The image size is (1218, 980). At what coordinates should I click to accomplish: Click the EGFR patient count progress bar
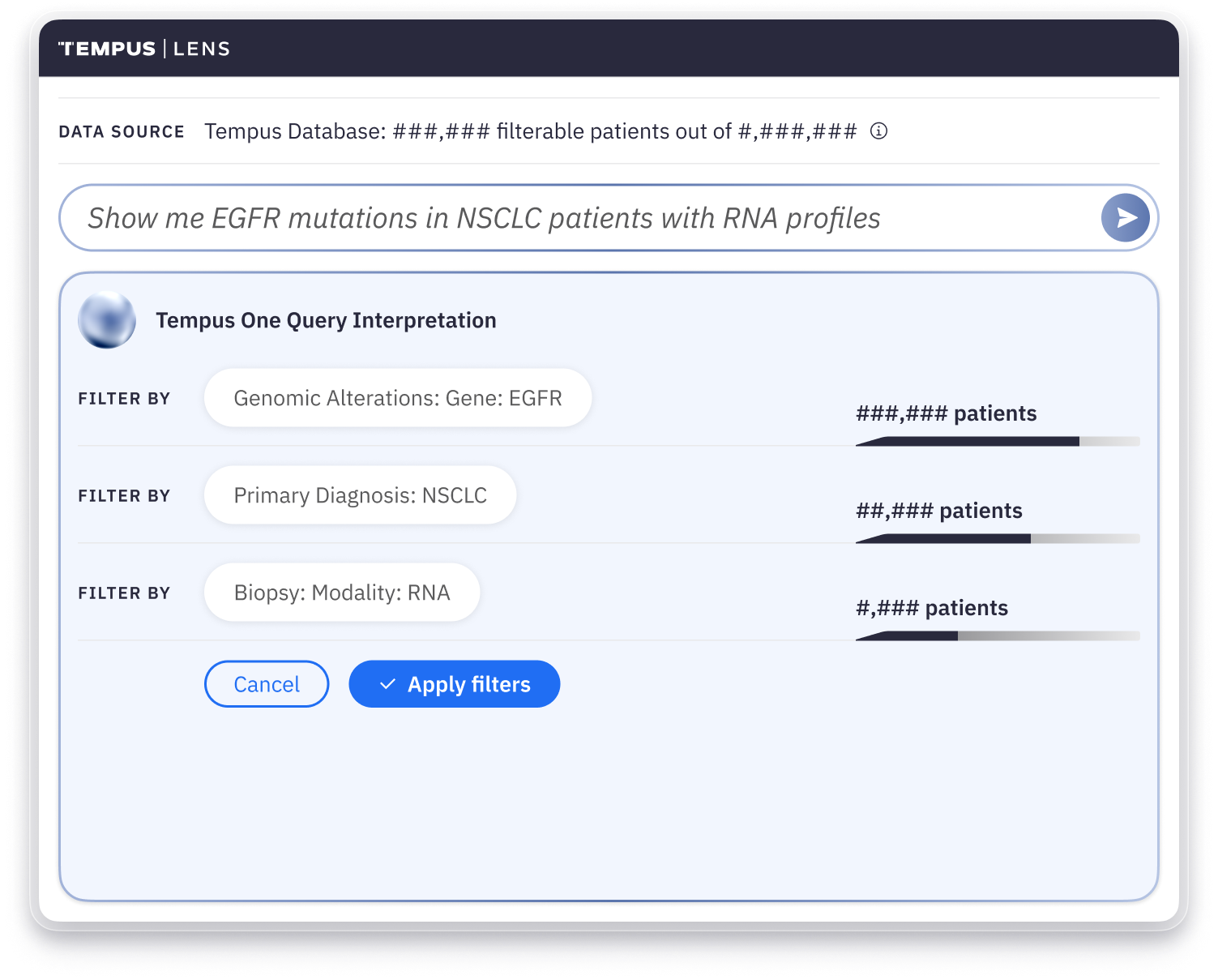(x=998, y=441)
